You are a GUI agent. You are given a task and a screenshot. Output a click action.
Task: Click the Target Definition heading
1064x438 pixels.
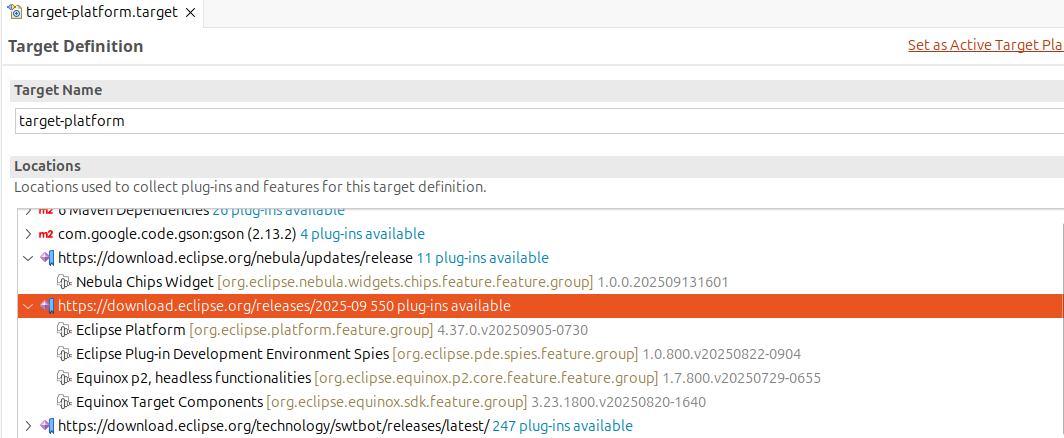coord(75,46)
